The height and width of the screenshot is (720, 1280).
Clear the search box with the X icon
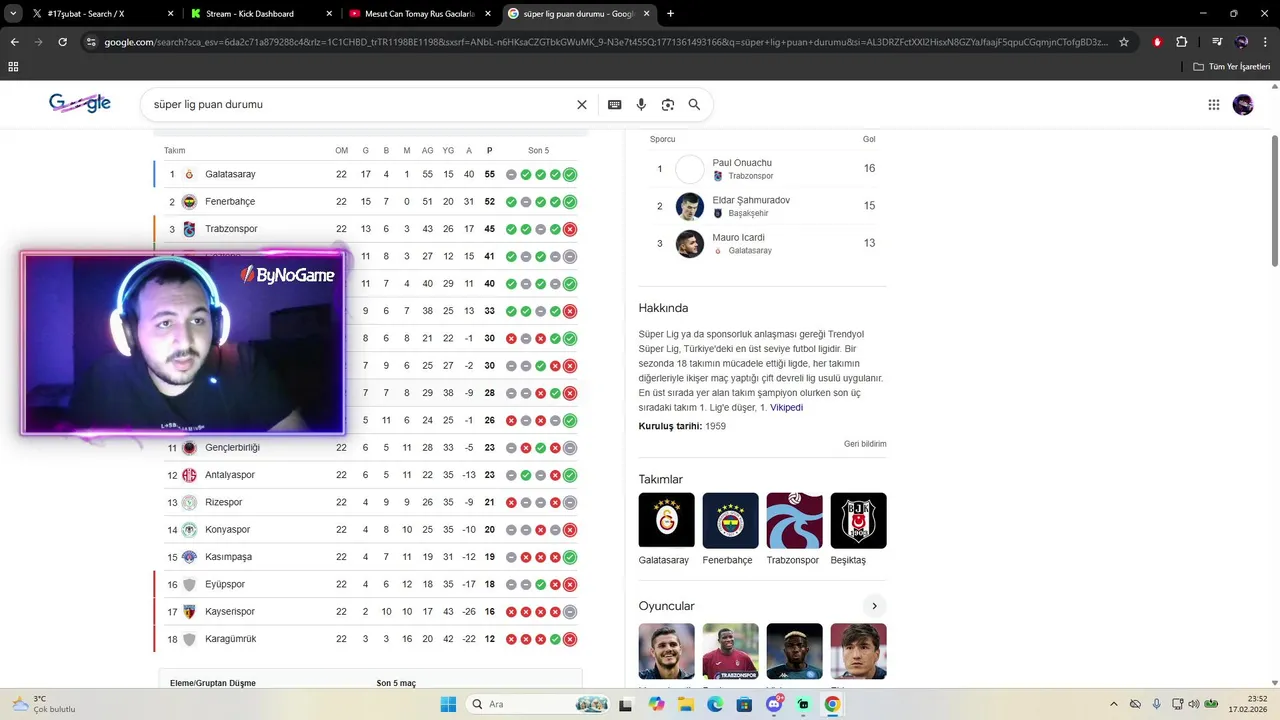coord(582,104)
